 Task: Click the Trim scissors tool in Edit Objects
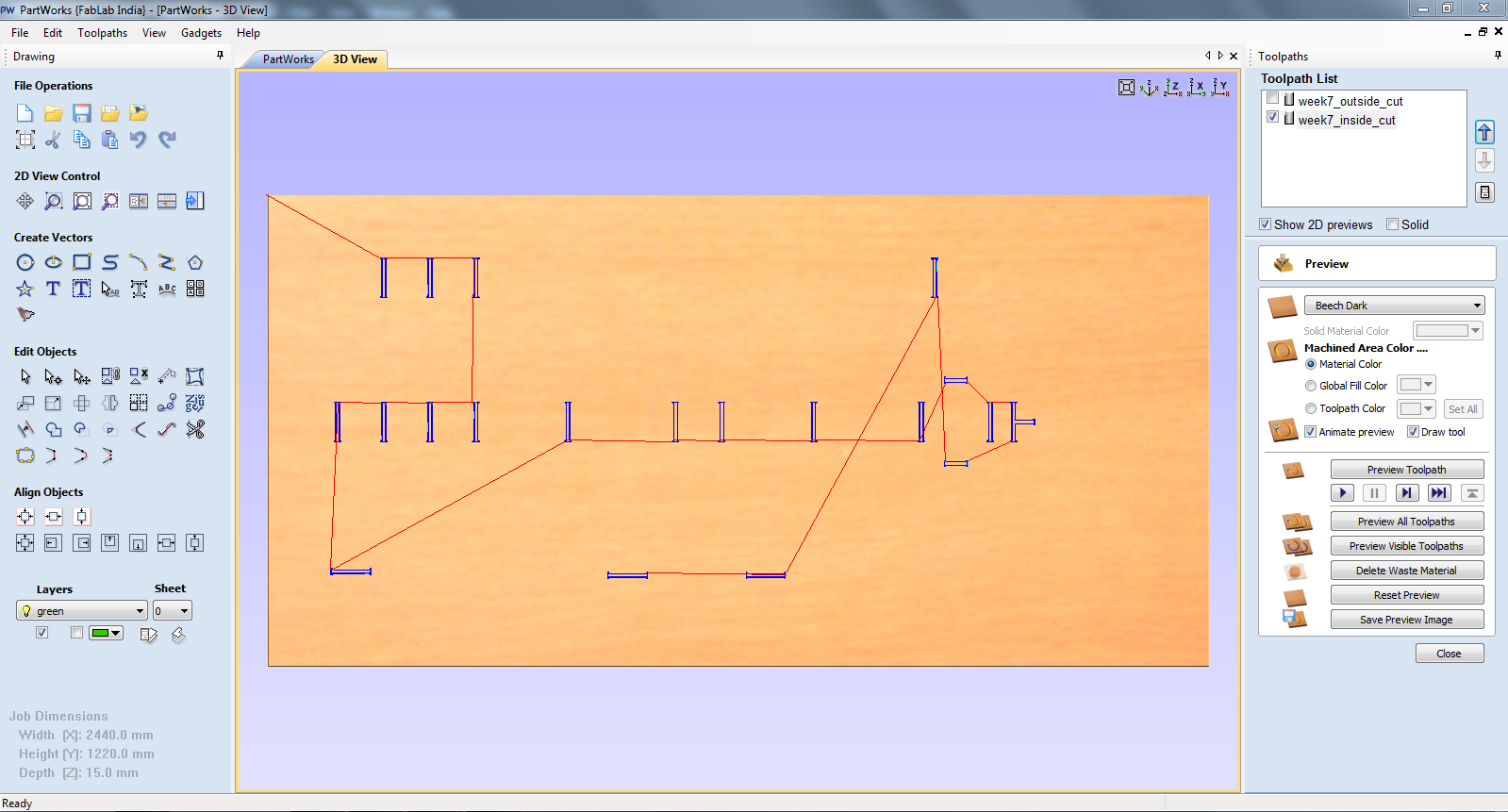pyautogui.click(x=195, y=429)
